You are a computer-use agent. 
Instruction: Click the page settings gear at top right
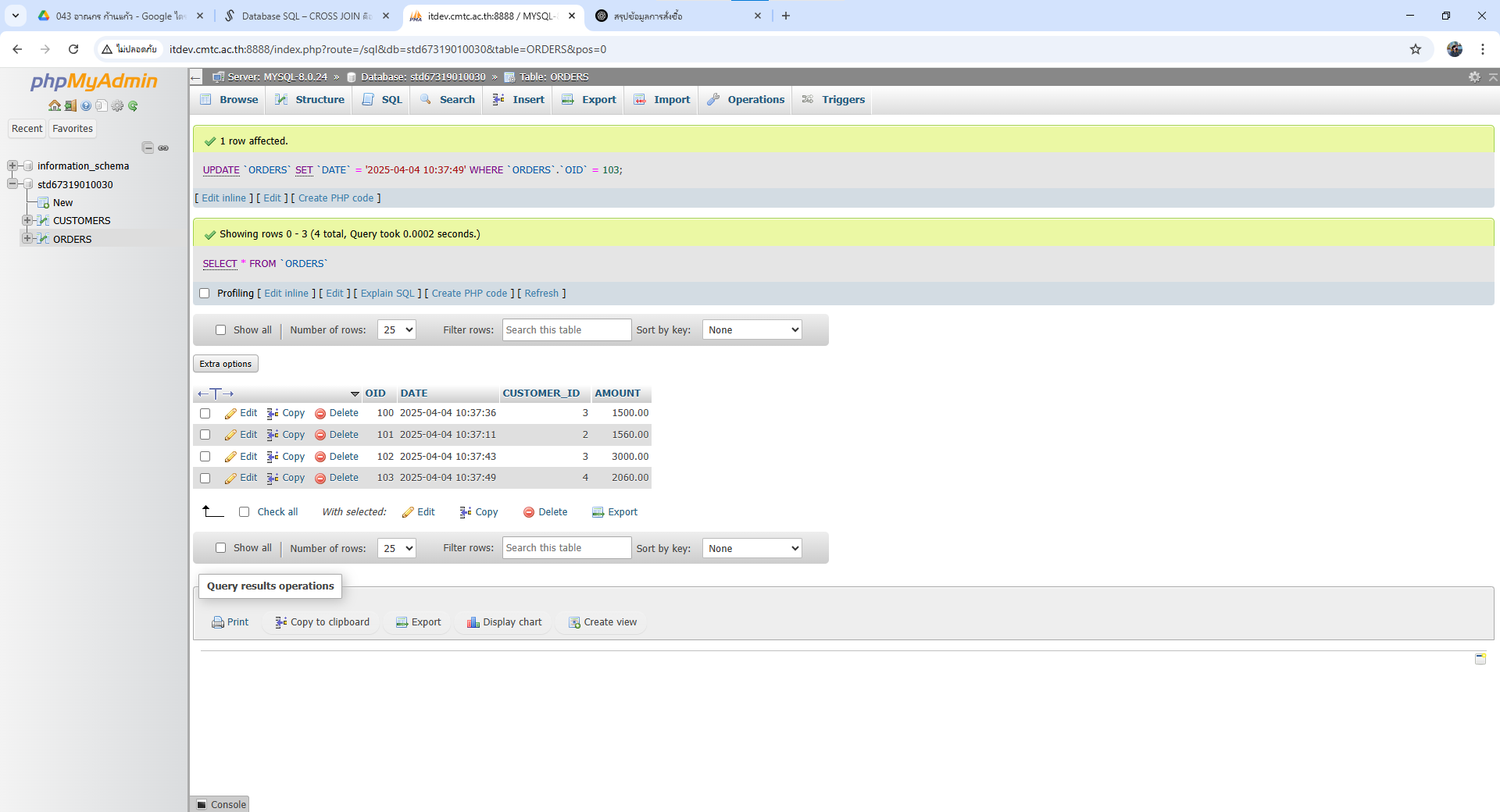[x=1473, y=77]
